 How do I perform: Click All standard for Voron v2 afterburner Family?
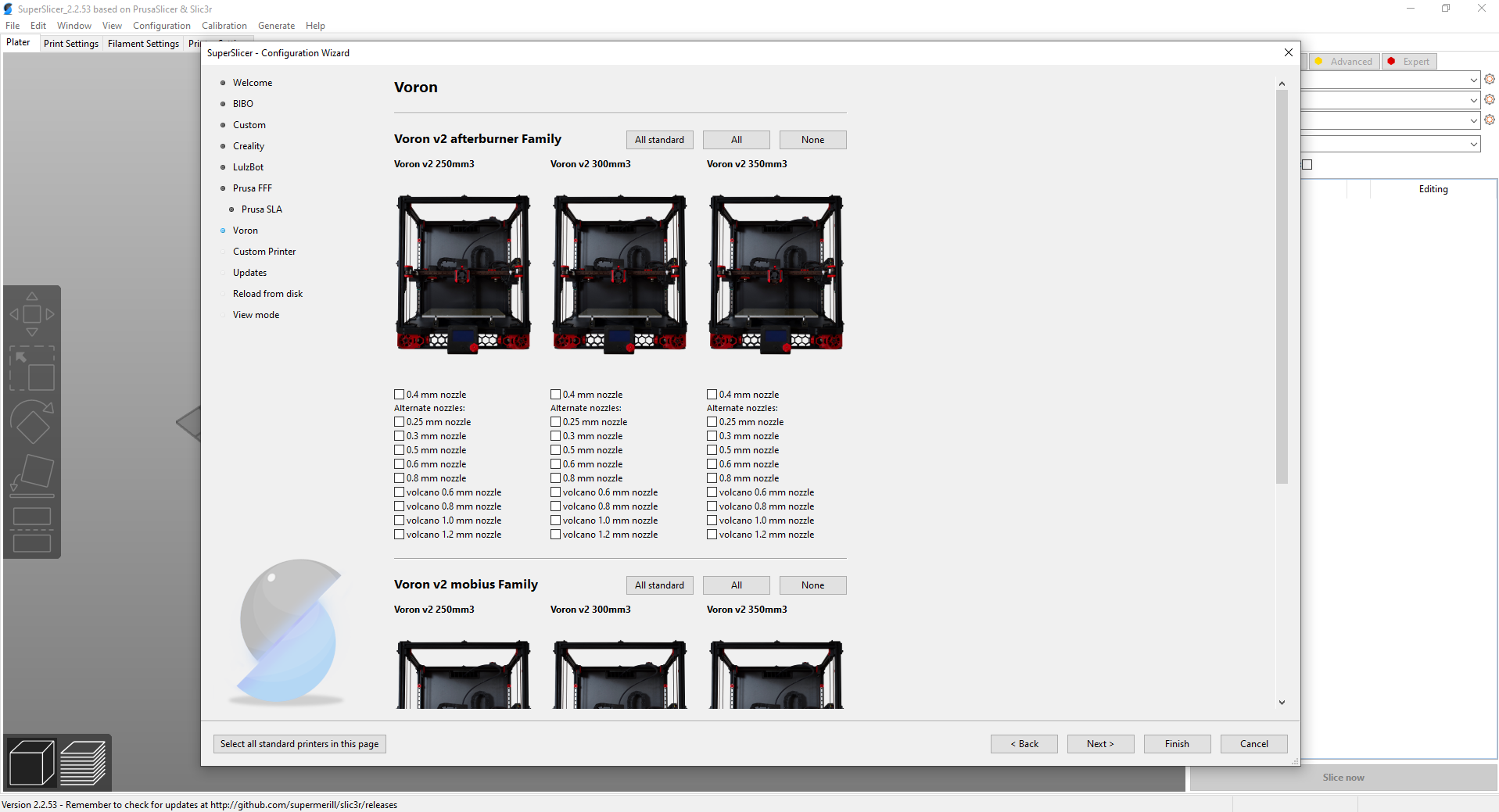point(659,140)
